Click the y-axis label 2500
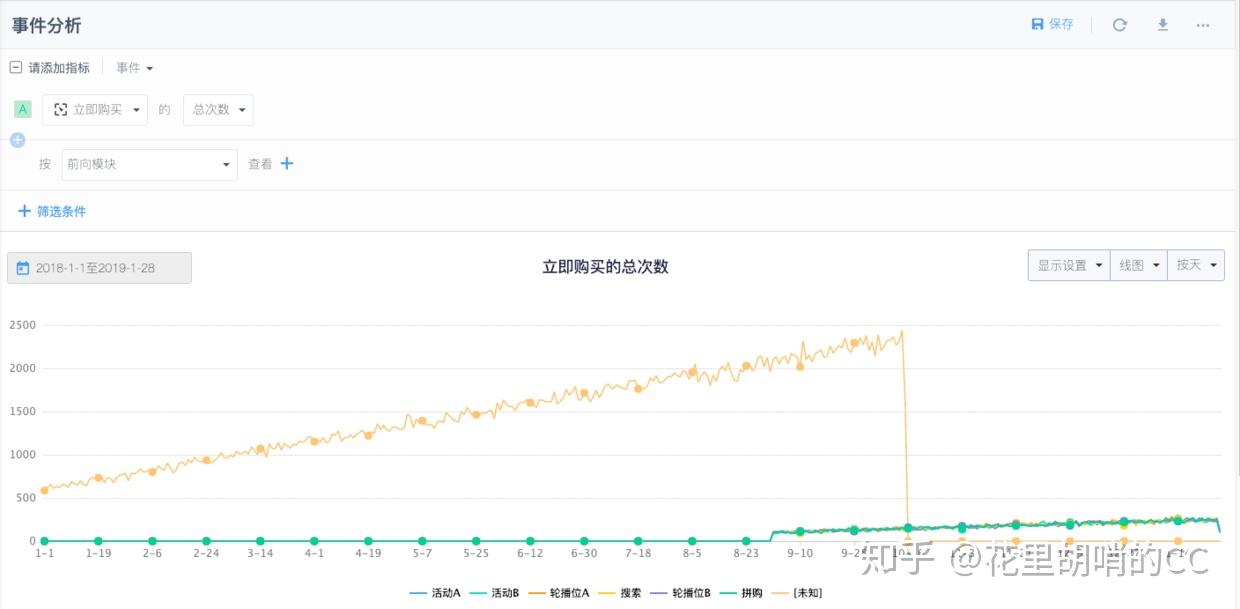The image size is (1240, 609). [22, 325]
